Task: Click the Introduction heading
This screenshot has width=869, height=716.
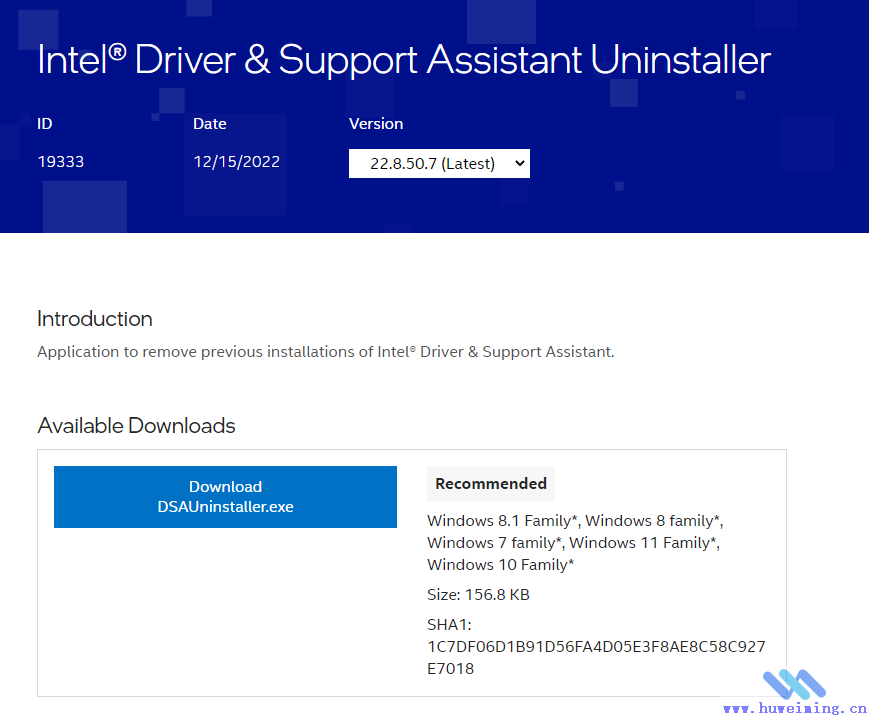Action: pos(95,319)
